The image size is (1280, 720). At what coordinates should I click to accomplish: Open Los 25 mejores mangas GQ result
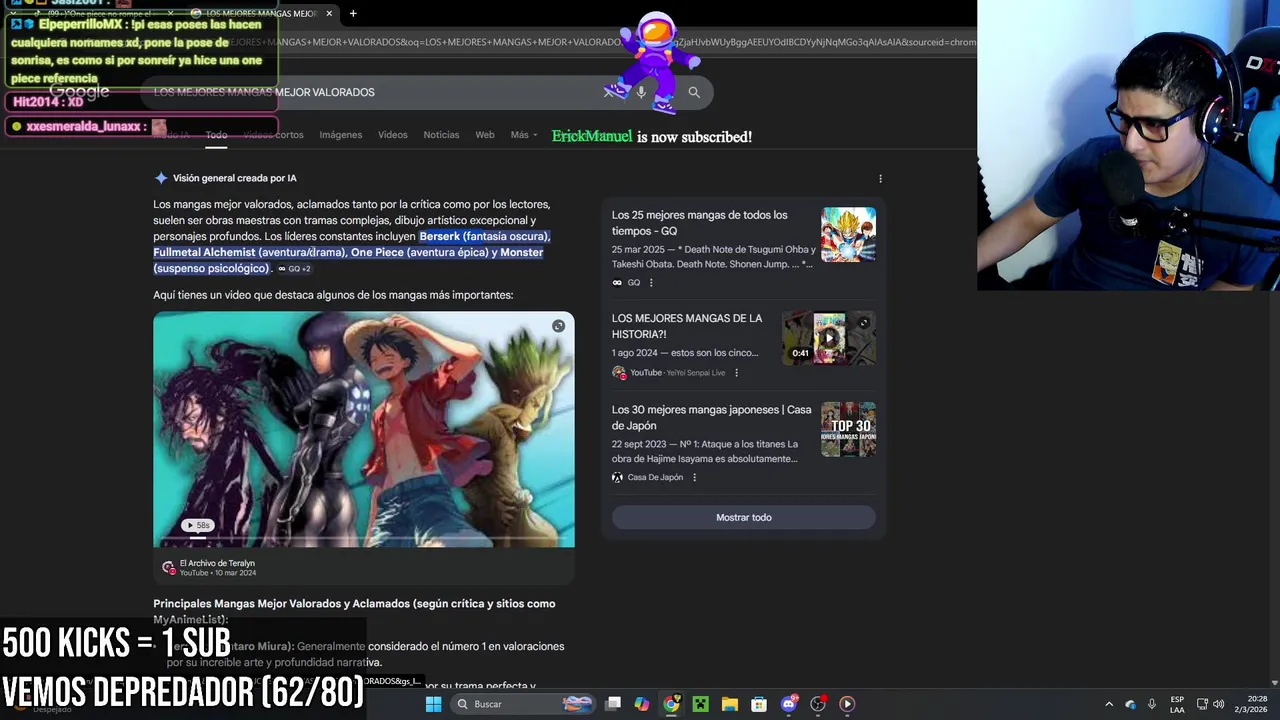point(699,223)
